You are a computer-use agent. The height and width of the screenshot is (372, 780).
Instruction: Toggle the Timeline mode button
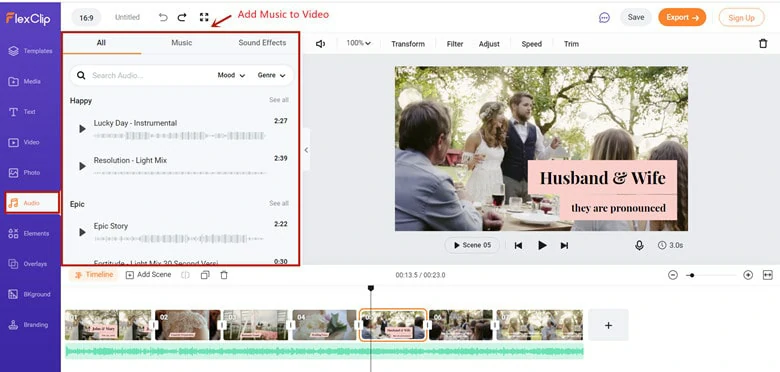point(94,275)
